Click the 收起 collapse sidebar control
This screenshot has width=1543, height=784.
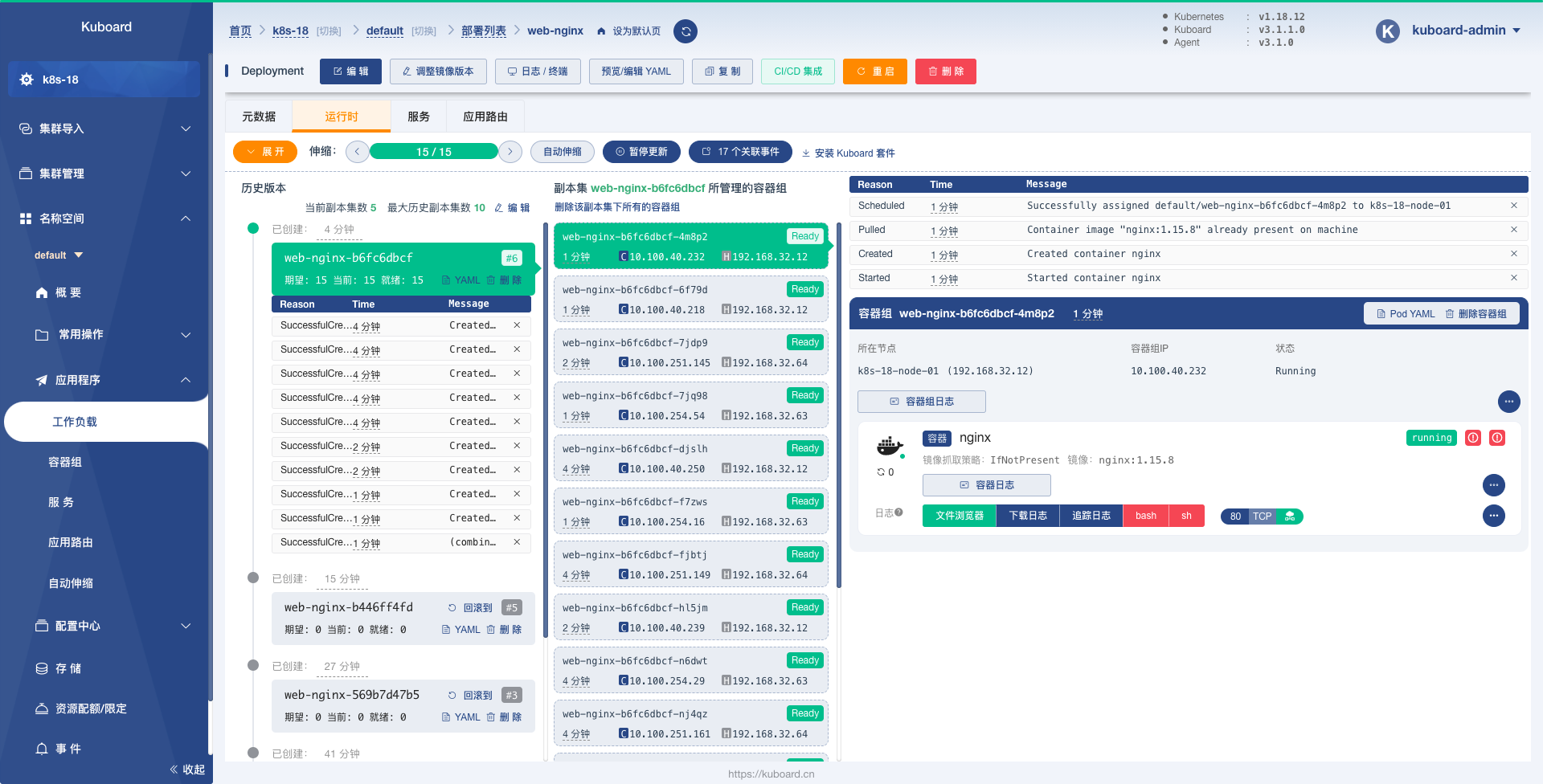tap(187, 770)
